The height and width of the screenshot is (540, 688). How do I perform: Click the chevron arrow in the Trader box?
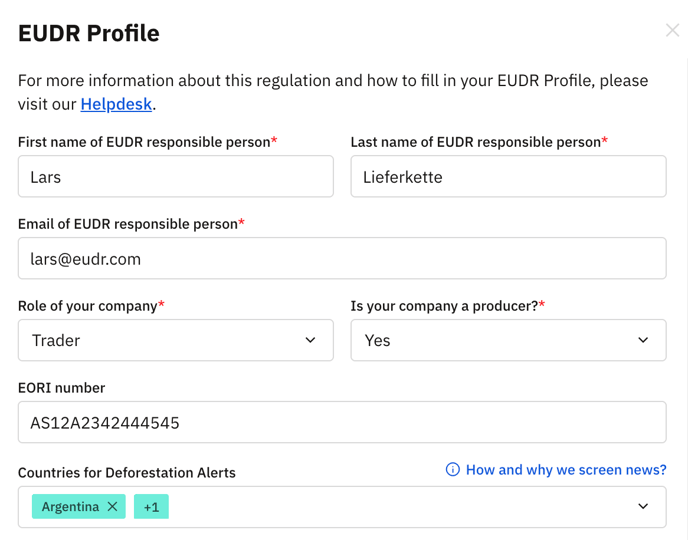coord(310,341)
